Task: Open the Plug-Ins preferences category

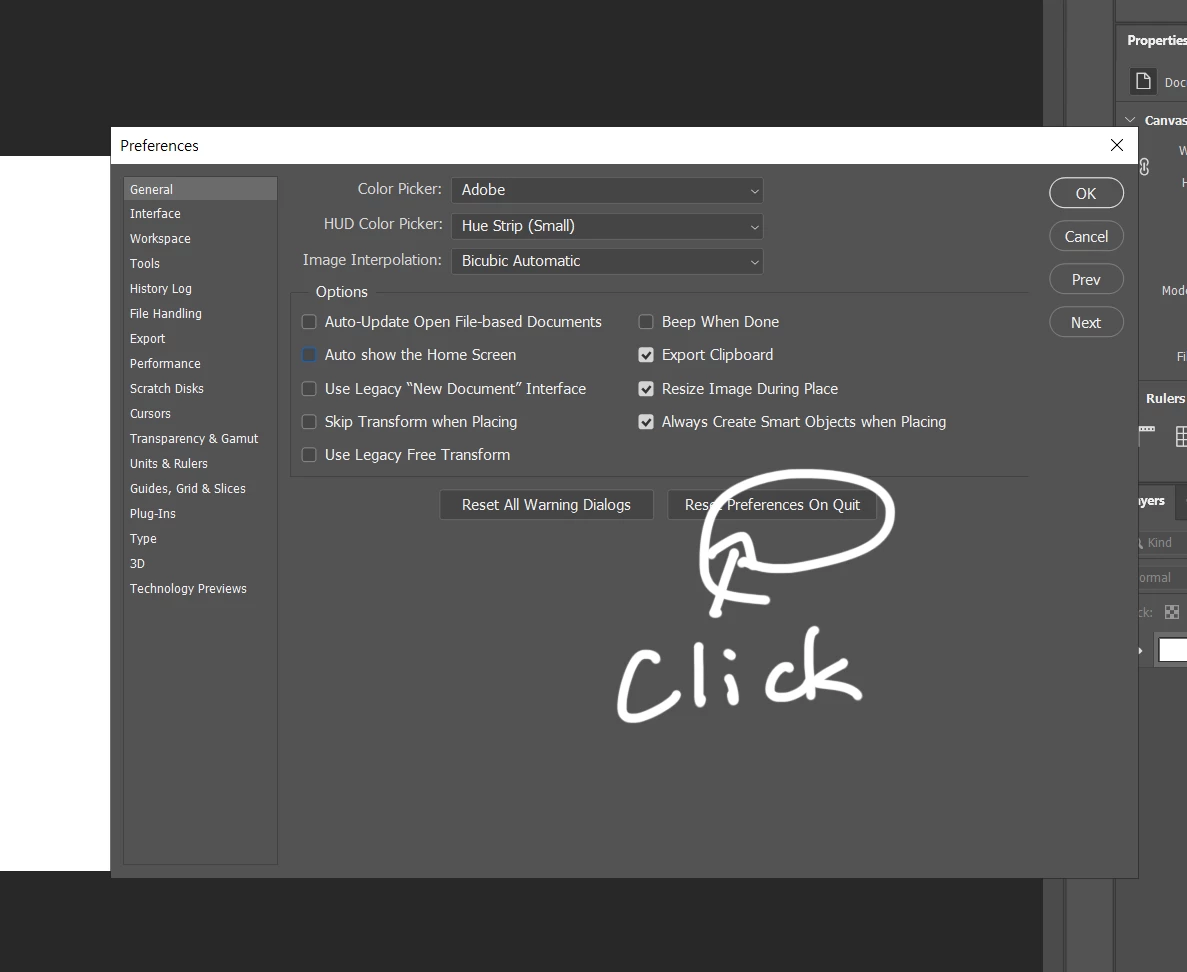Action: [201, 513]
